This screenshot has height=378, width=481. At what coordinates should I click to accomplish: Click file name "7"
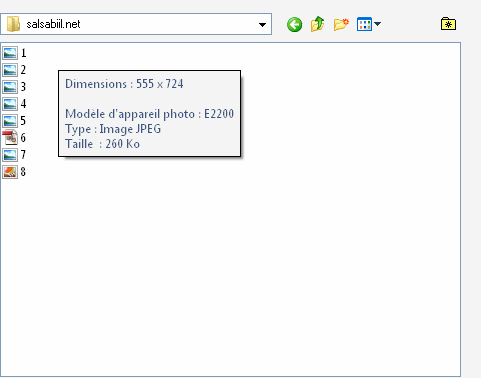(23, 155)
